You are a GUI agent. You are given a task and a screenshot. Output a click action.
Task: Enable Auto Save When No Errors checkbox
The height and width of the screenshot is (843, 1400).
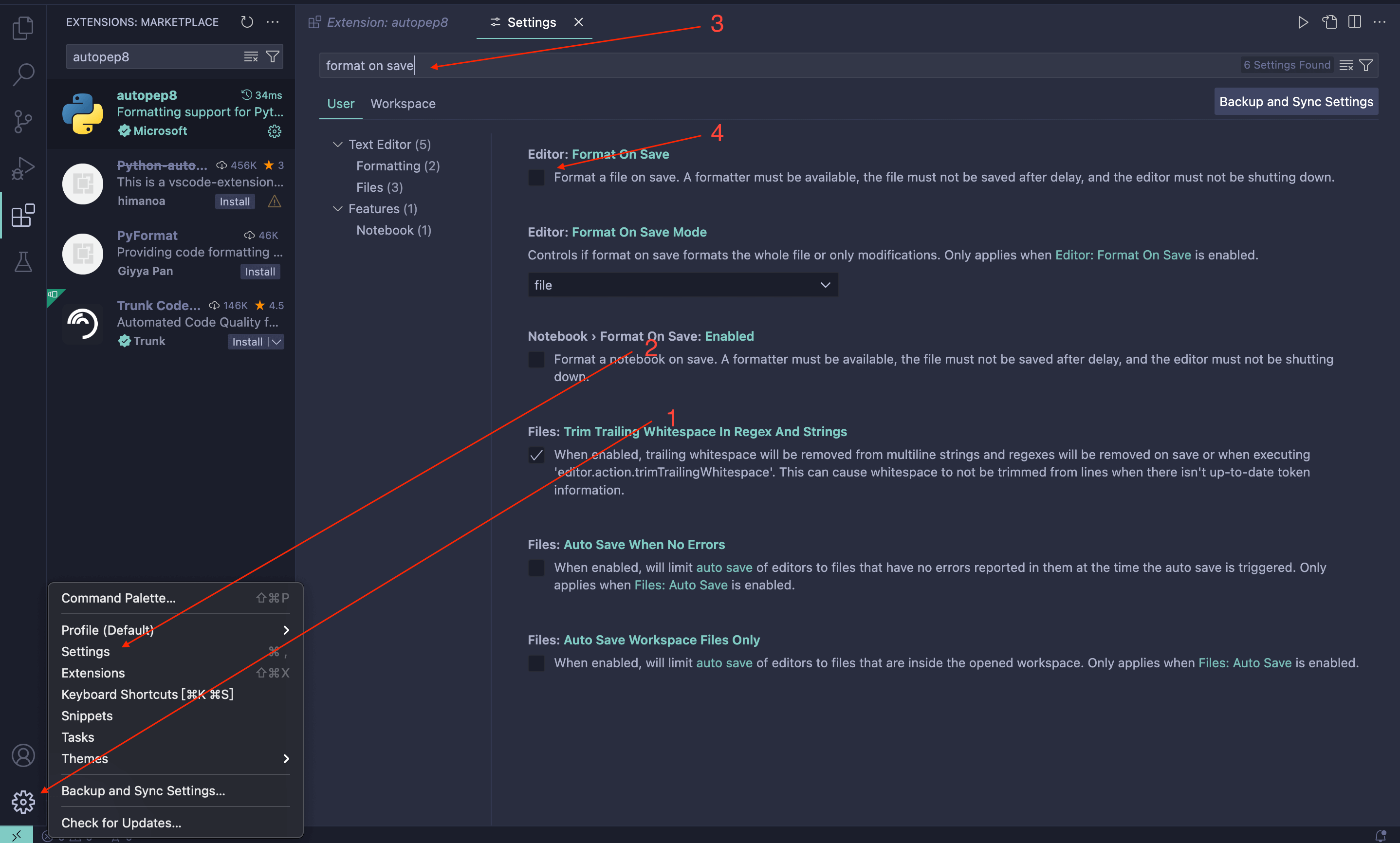[x=536, y=568]
